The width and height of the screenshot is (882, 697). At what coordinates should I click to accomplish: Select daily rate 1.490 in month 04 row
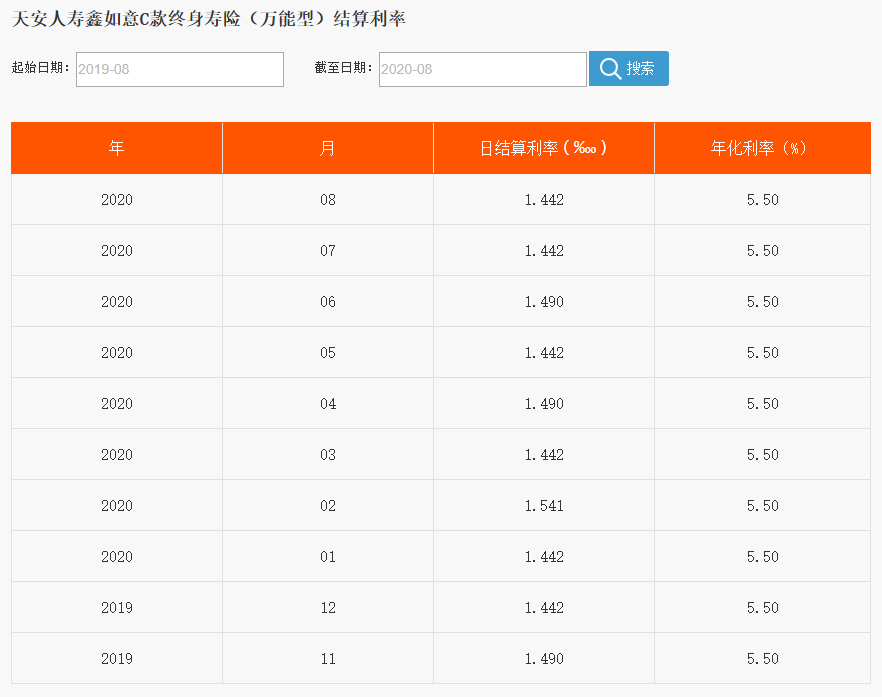544,403
